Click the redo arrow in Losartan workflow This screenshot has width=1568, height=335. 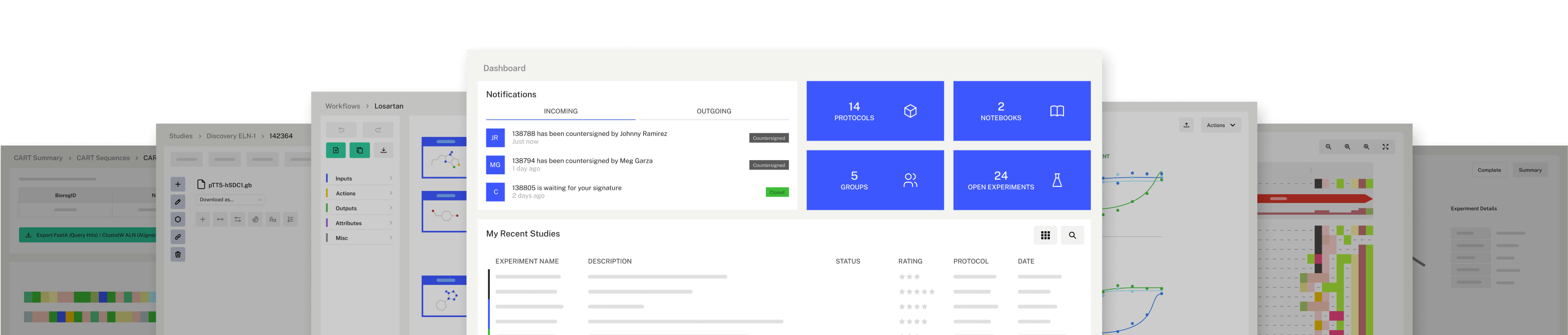coord(378,130)
